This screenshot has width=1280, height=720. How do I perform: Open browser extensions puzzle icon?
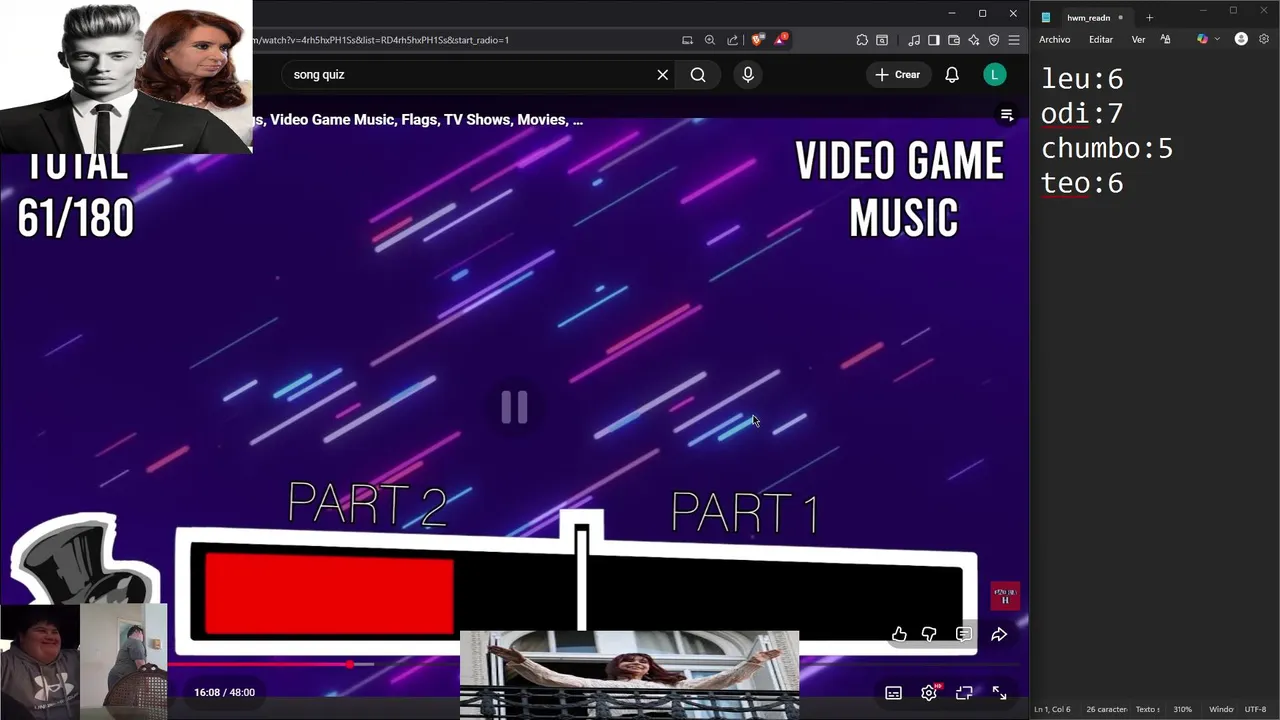point(862,40)
